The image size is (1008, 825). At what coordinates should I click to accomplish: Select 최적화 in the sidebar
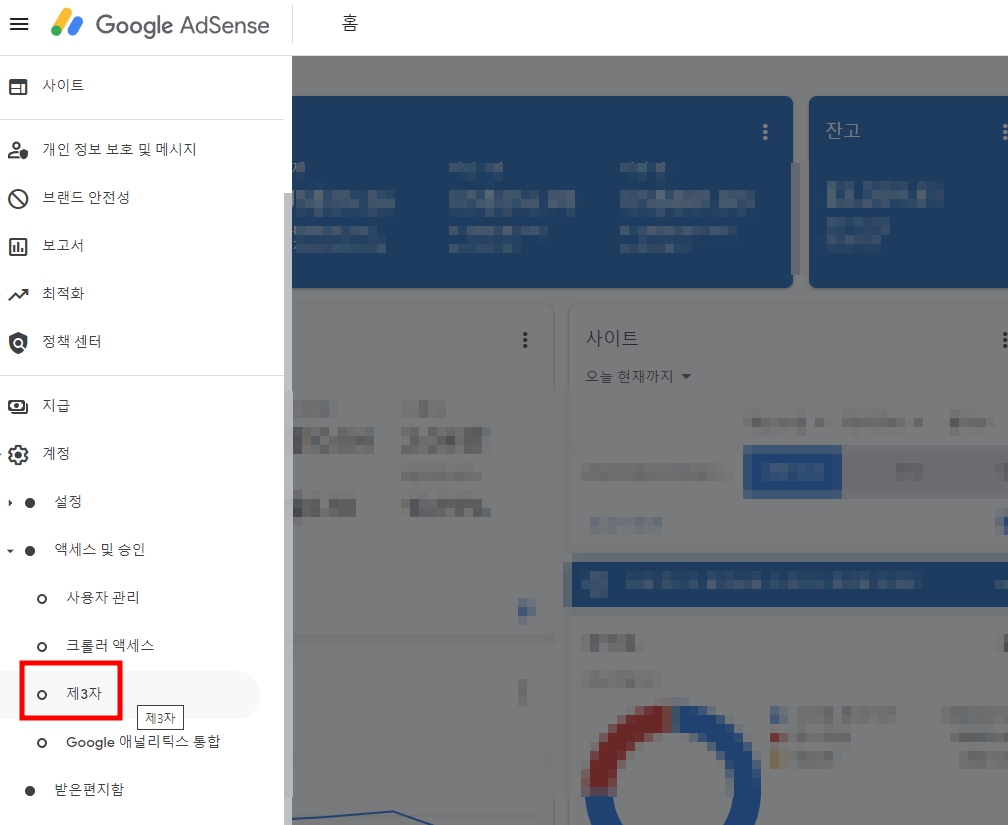coord(63,293)
